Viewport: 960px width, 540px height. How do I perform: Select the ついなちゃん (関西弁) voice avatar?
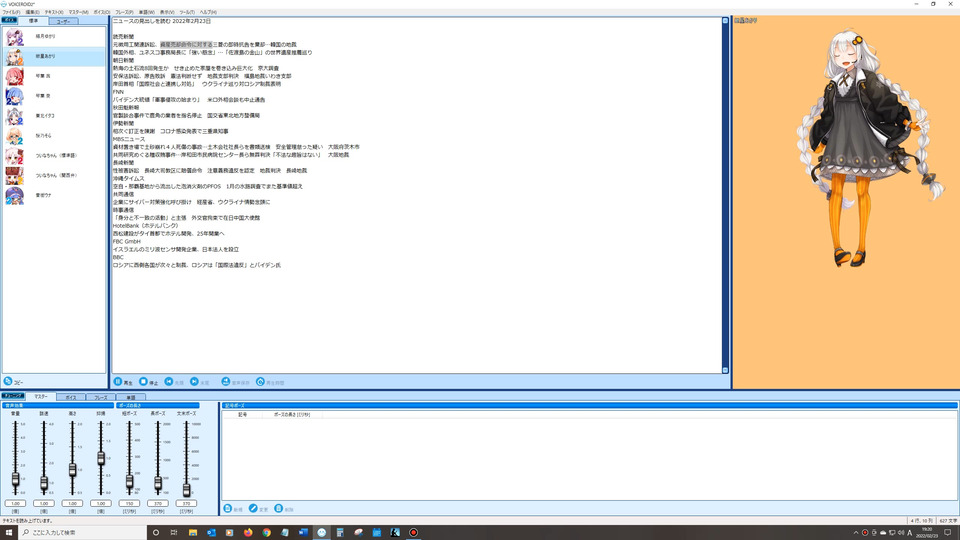[14, 176]
